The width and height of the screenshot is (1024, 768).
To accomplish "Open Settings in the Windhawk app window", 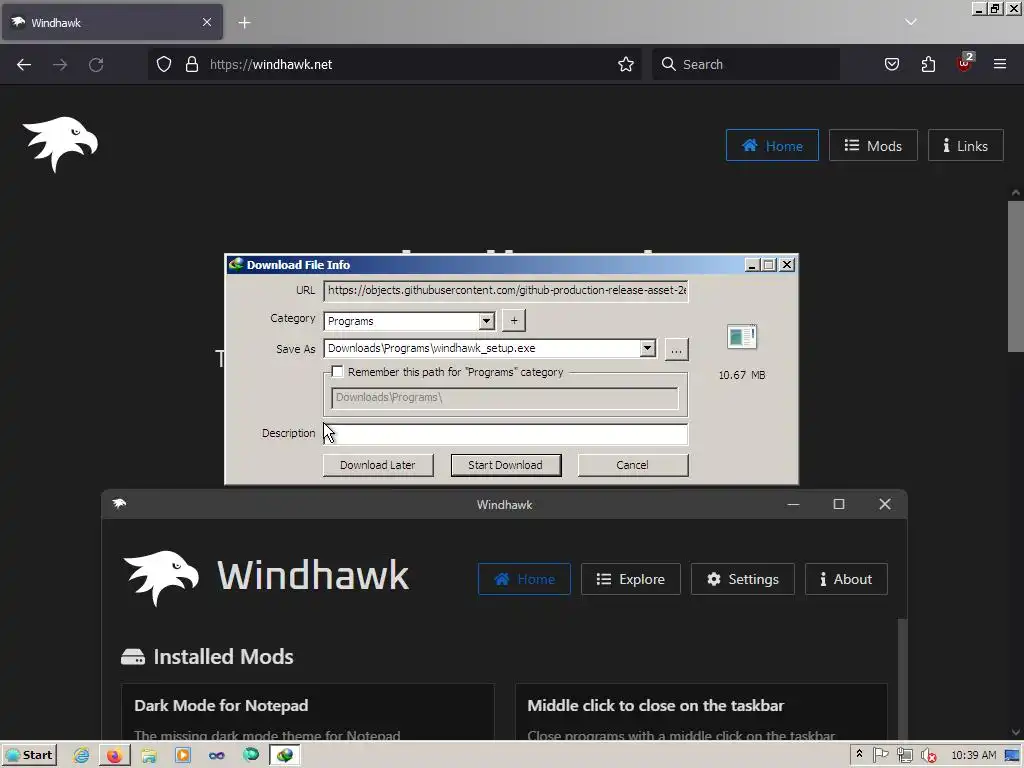I will point(743,579).
